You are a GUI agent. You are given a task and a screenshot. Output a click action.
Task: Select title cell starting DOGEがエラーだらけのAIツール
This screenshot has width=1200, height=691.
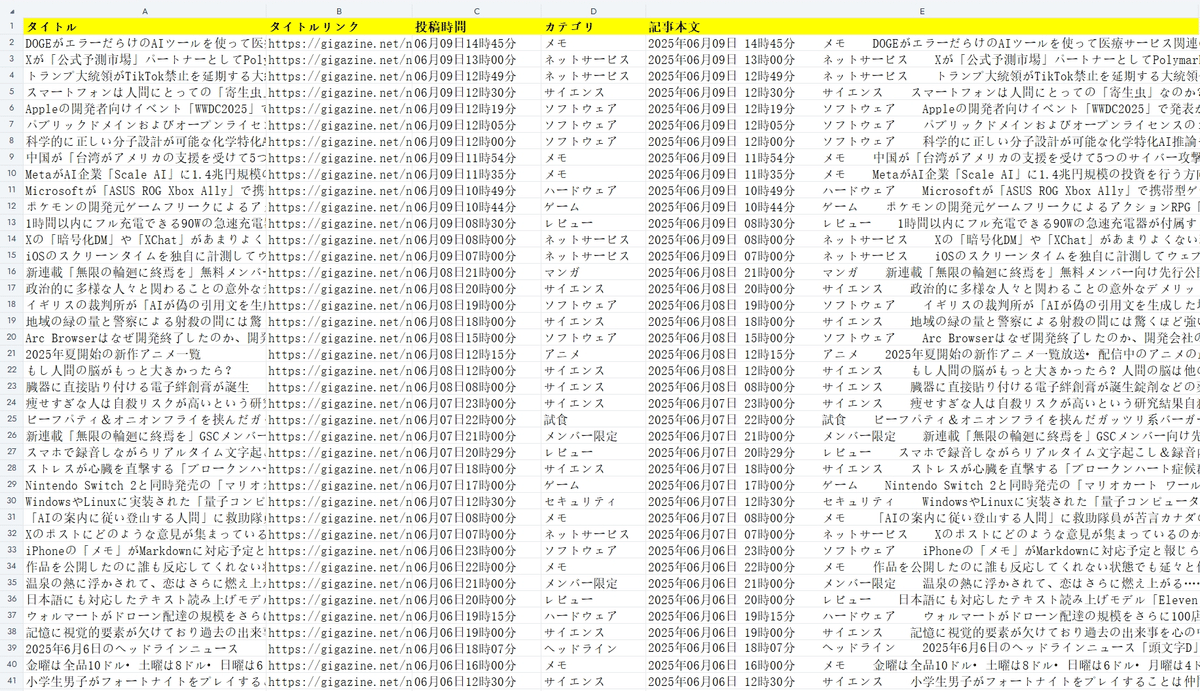click(x=145, y=43)
